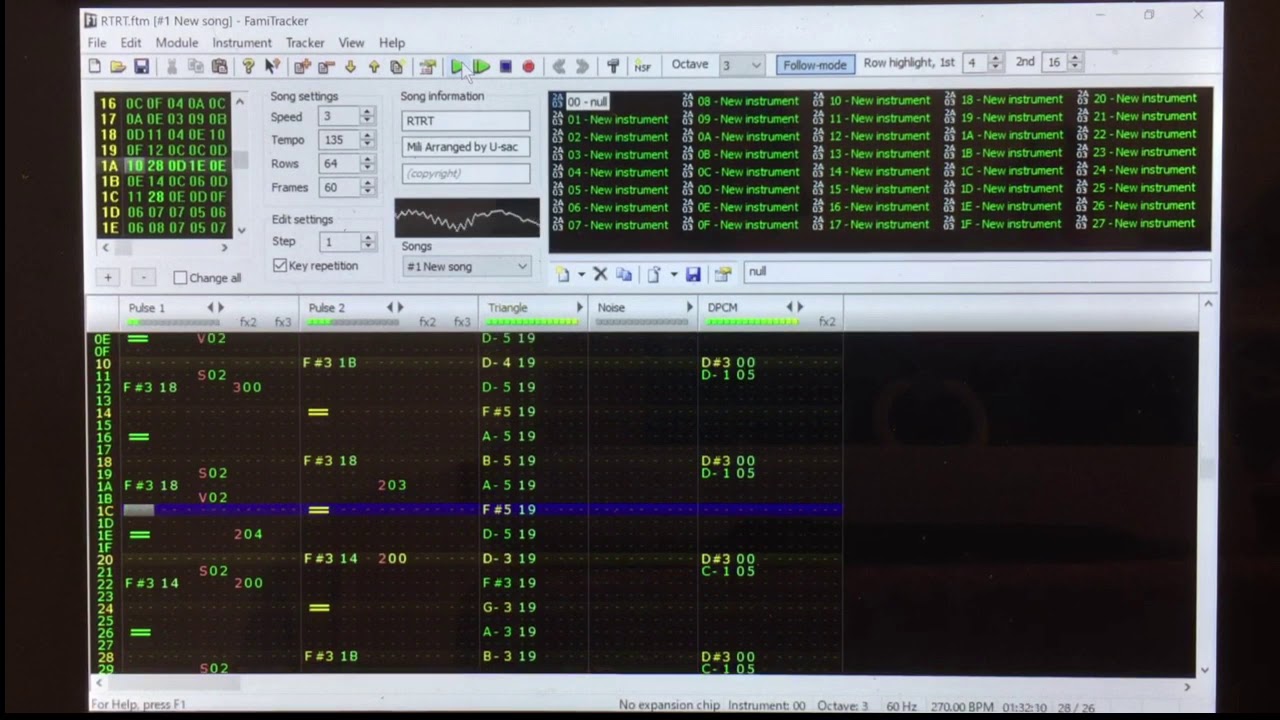Increase the Rows value with the stepper
Image resolution: width=1280 pixels, height=720 pixels.
pos(367,159)
